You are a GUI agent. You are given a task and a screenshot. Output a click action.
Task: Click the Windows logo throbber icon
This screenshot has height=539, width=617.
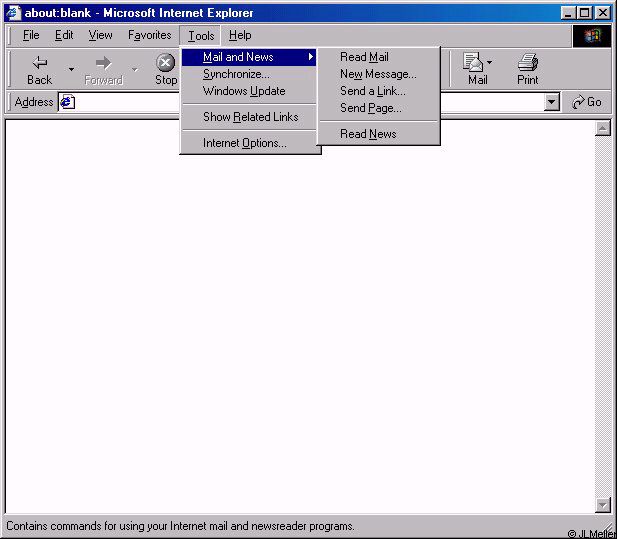coord(591,36)
